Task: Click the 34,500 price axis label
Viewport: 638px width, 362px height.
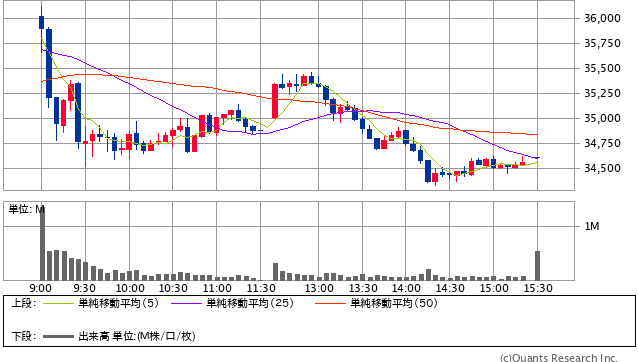Action: (x=602, y=168)
